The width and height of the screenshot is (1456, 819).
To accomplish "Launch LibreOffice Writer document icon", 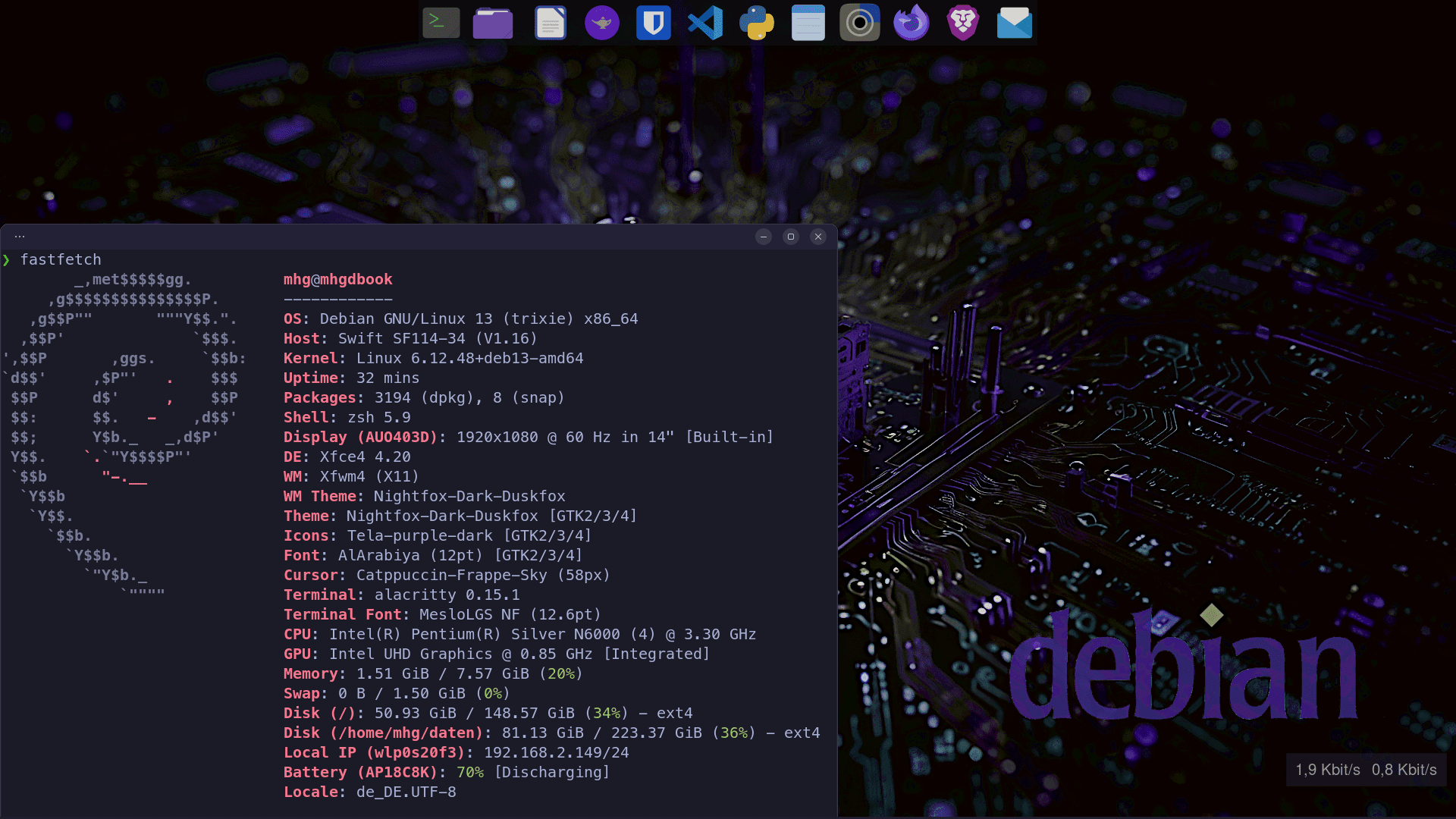I will click(x=551, y=23).
